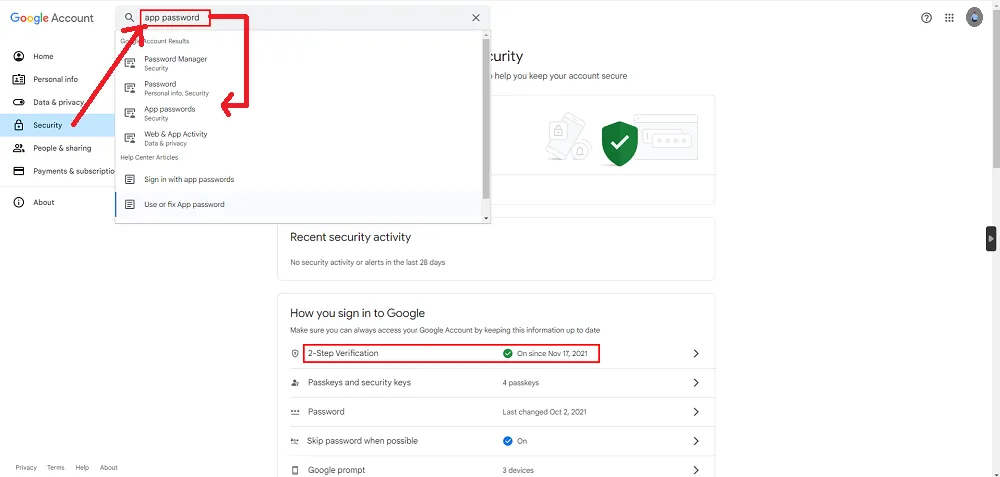The height and width of the screenshot is (477, 1000).
Task: Click the '4 passkeys' value
Action: tap(520, 383)
